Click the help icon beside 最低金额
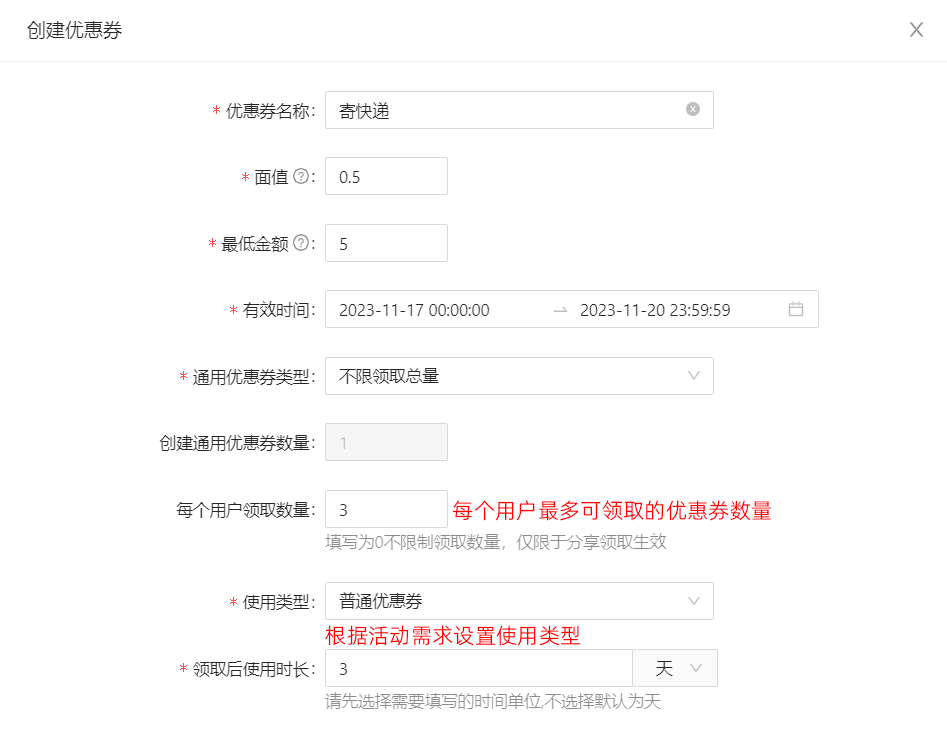947x741 pixels. pyautogui.click(x=301, y=243)
